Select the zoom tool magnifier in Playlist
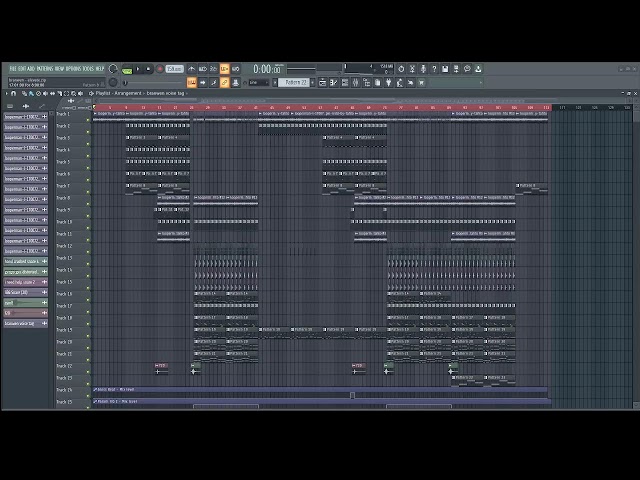 coord(73,93)
